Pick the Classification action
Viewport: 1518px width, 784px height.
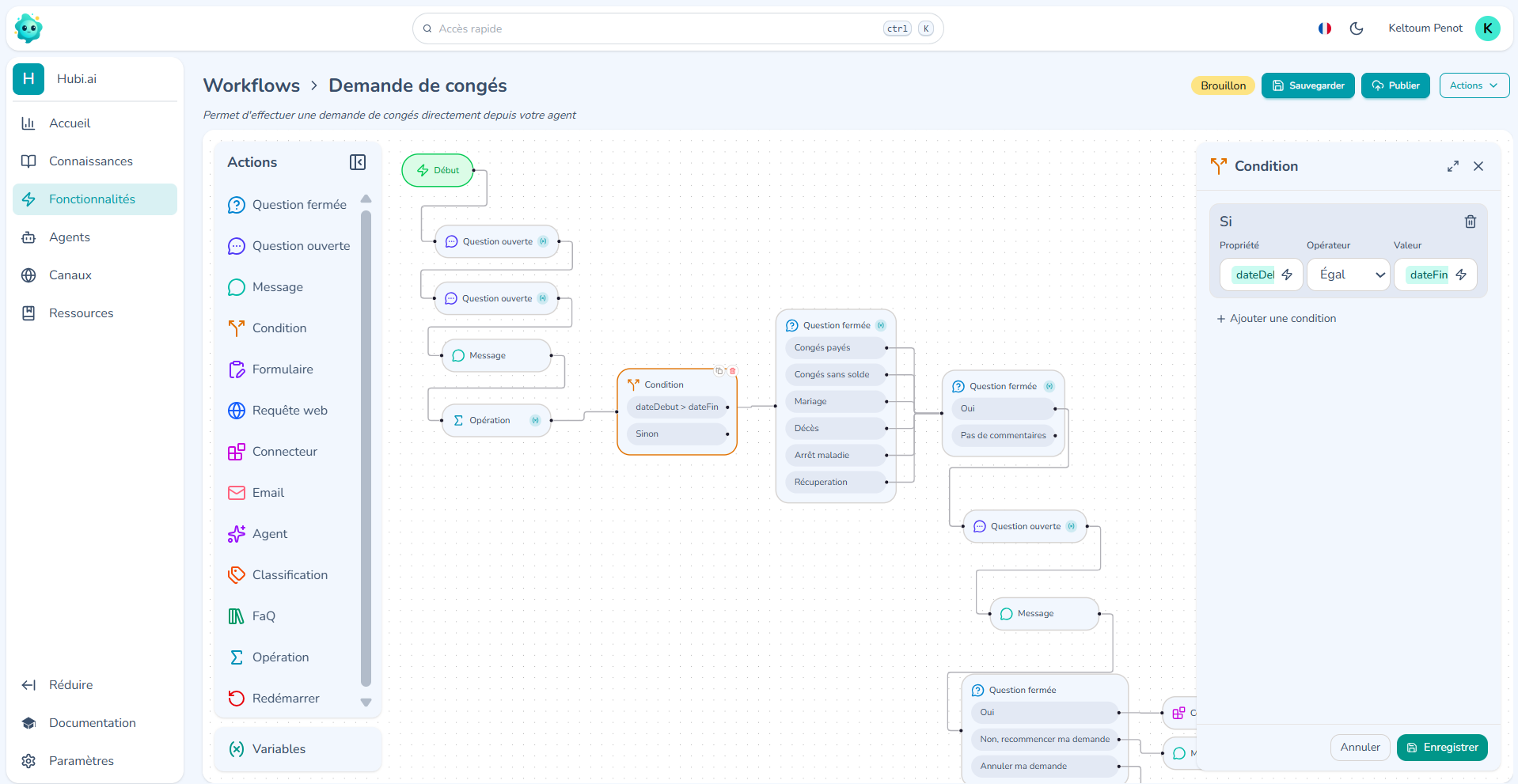[x=277, y=575]
